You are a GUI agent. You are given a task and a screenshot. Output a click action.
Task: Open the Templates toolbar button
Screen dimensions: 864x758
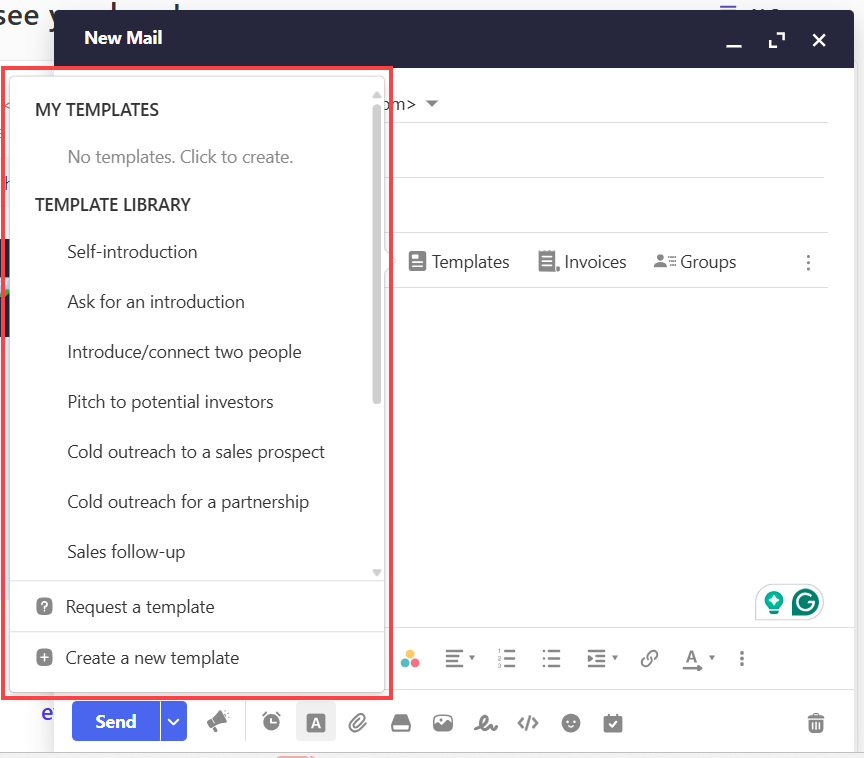click(459, 262)
